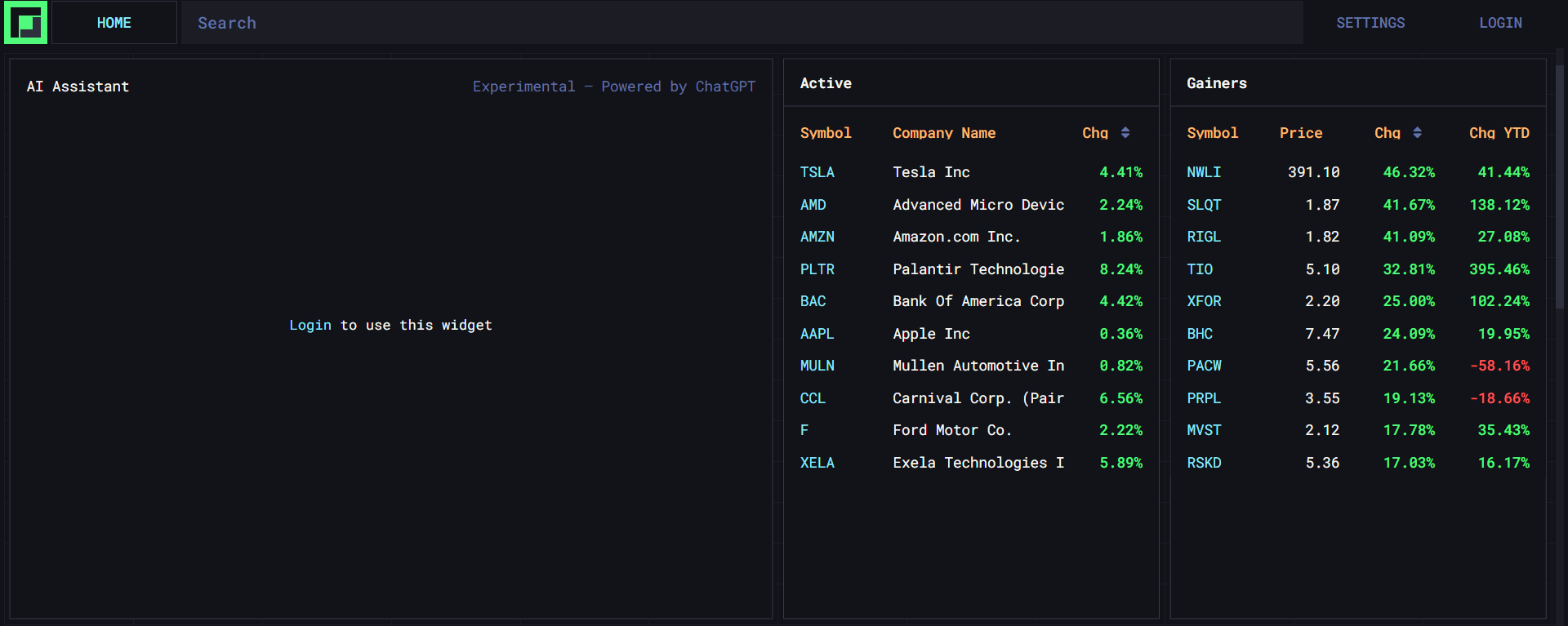Screen dimensions: 1568x626
Task: Open the RIGL gainer symbol
Action: click(1204, 237)
